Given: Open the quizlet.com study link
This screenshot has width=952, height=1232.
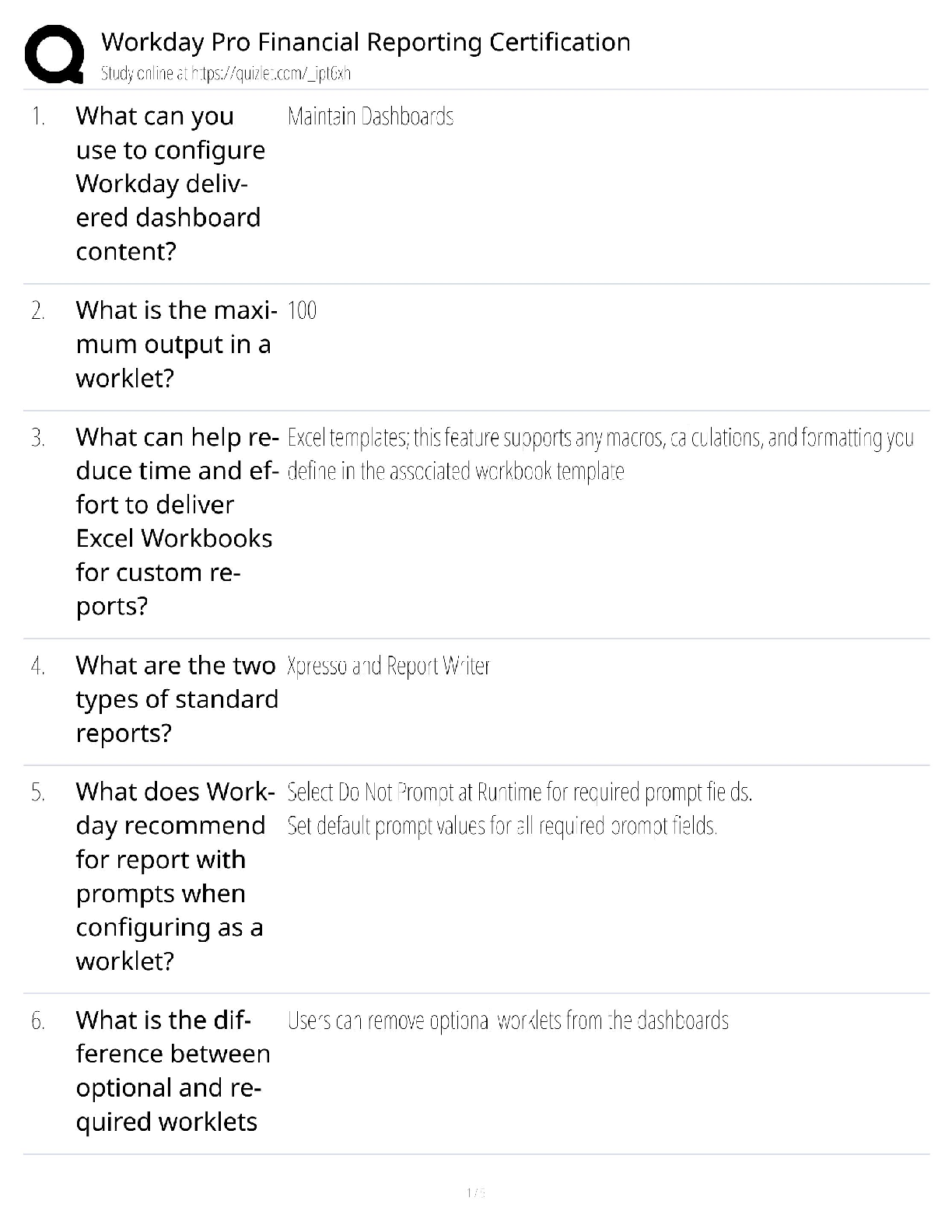Looking at the screenshot, I should (226, 74).
